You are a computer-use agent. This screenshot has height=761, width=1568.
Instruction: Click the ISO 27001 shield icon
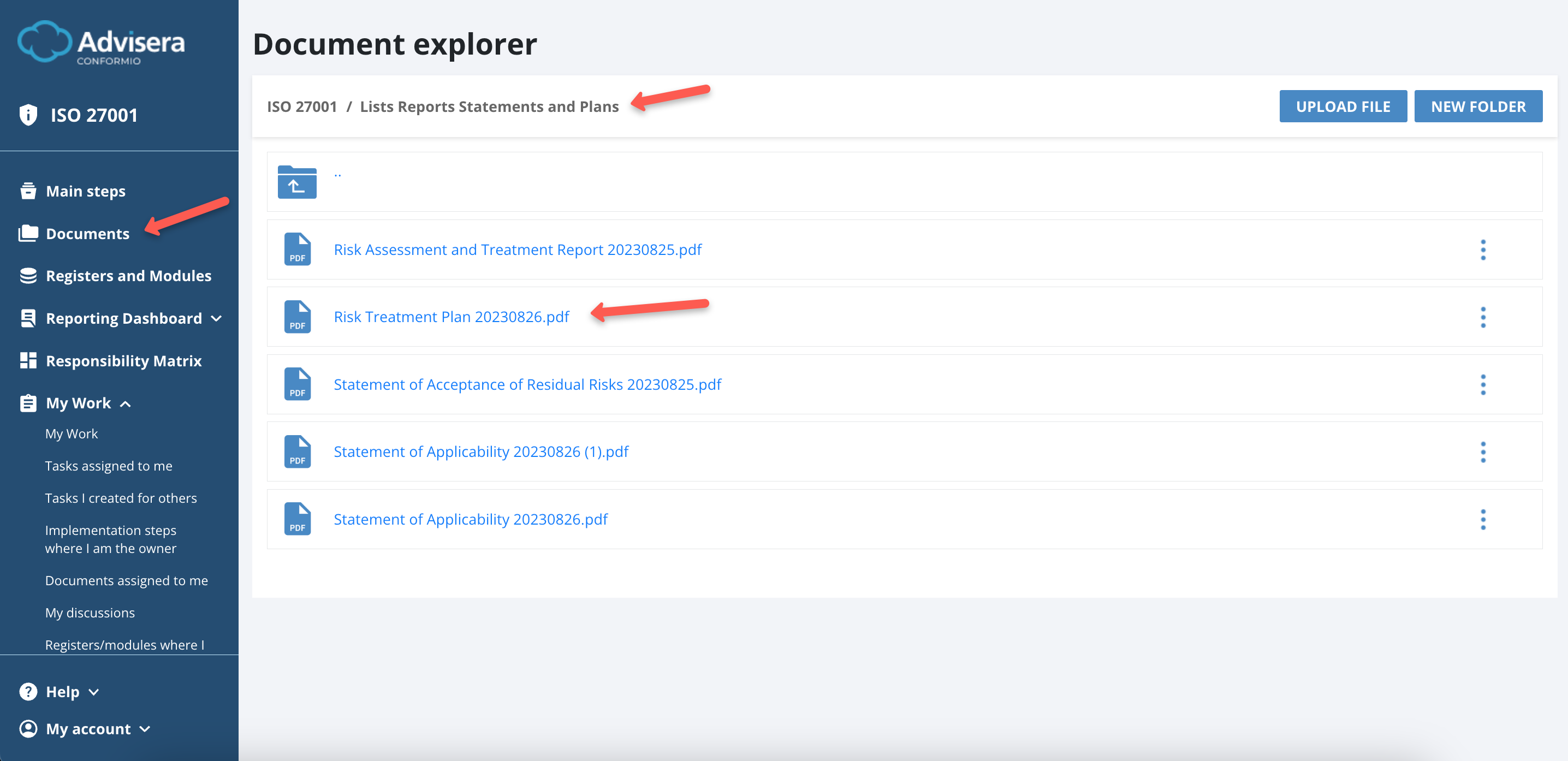[x=28, y=115]
